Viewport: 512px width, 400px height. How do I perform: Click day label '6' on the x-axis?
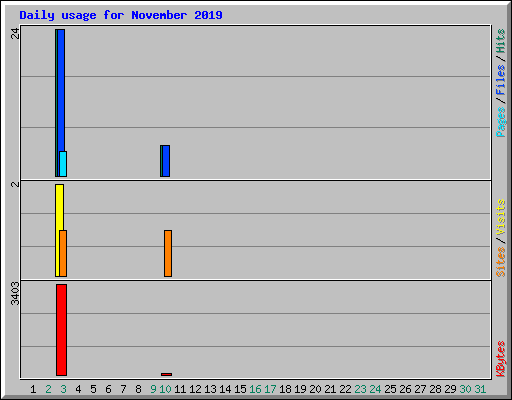108,389
